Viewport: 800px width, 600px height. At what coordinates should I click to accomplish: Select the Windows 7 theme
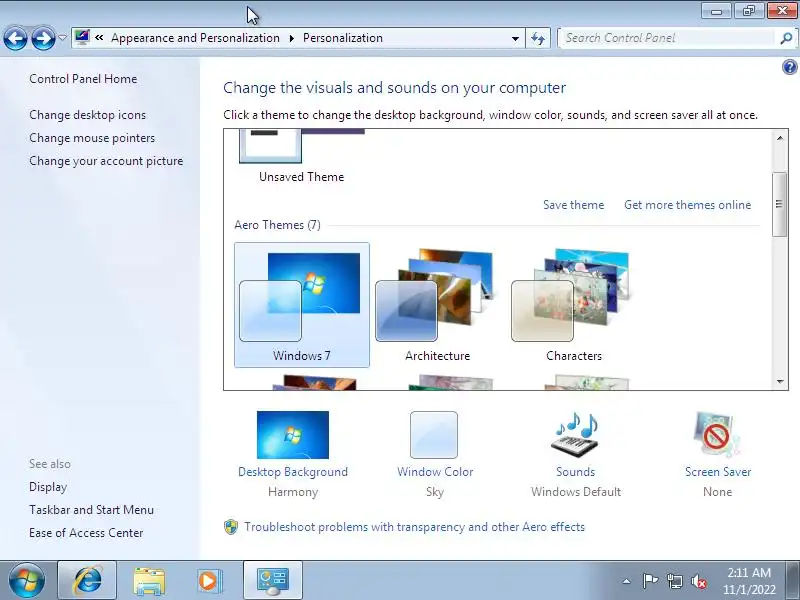pos(302,305)
